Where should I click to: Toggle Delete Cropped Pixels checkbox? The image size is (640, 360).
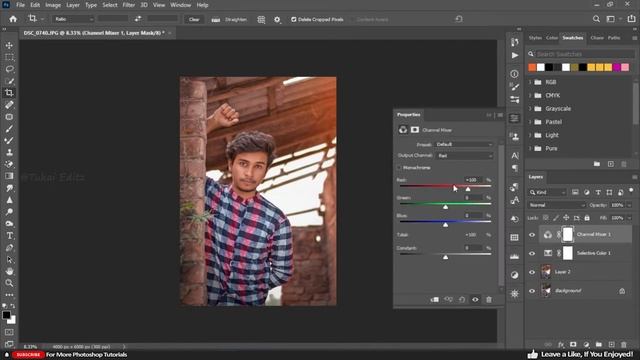click(x=293, y=20)
